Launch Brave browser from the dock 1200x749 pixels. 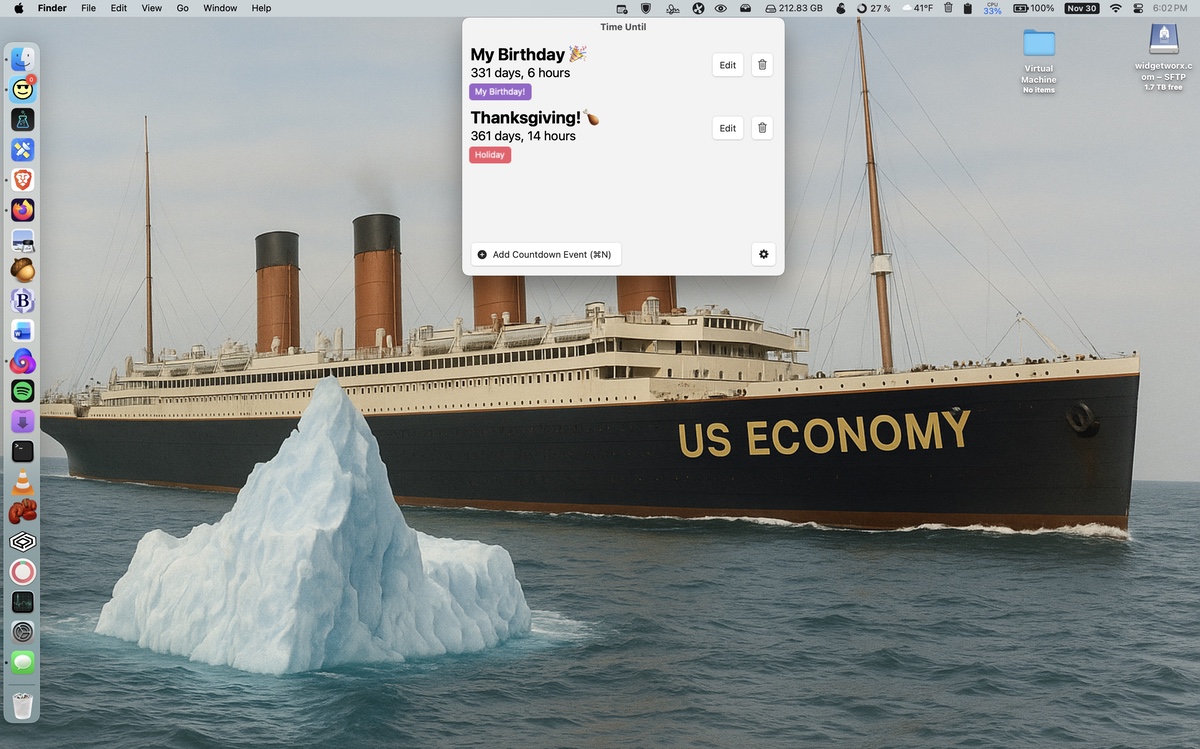click(x=23, y=180)
